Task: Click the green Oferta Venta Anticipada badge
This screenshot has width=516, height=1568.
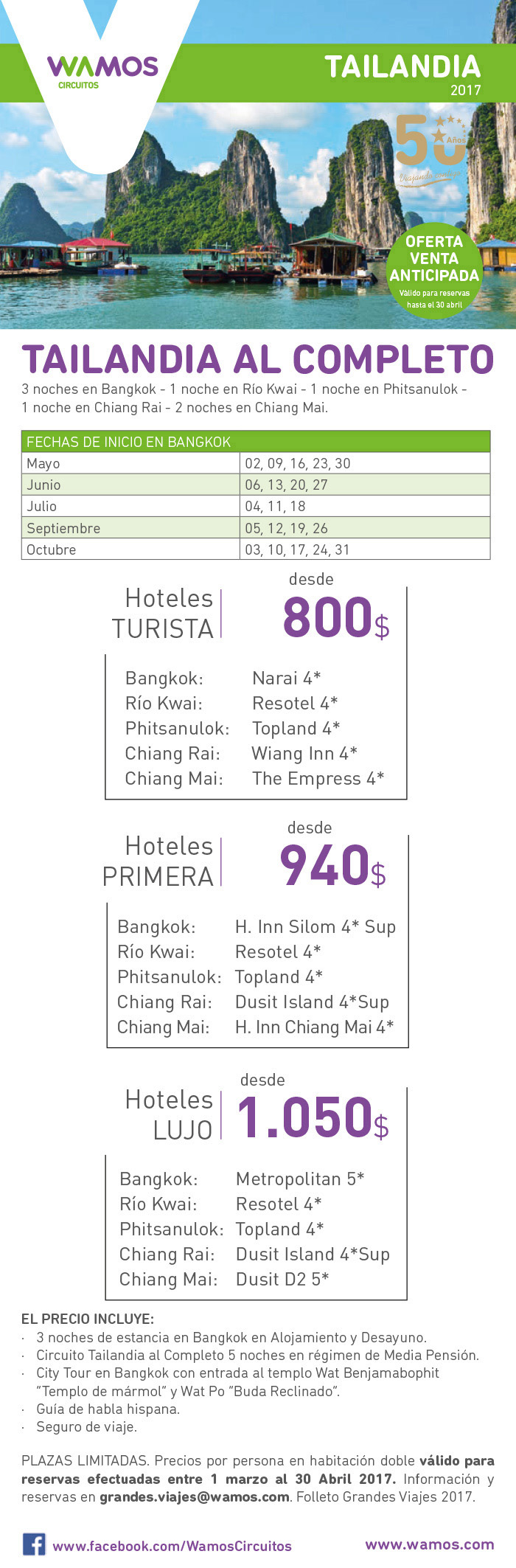Action: coord(434,270)
